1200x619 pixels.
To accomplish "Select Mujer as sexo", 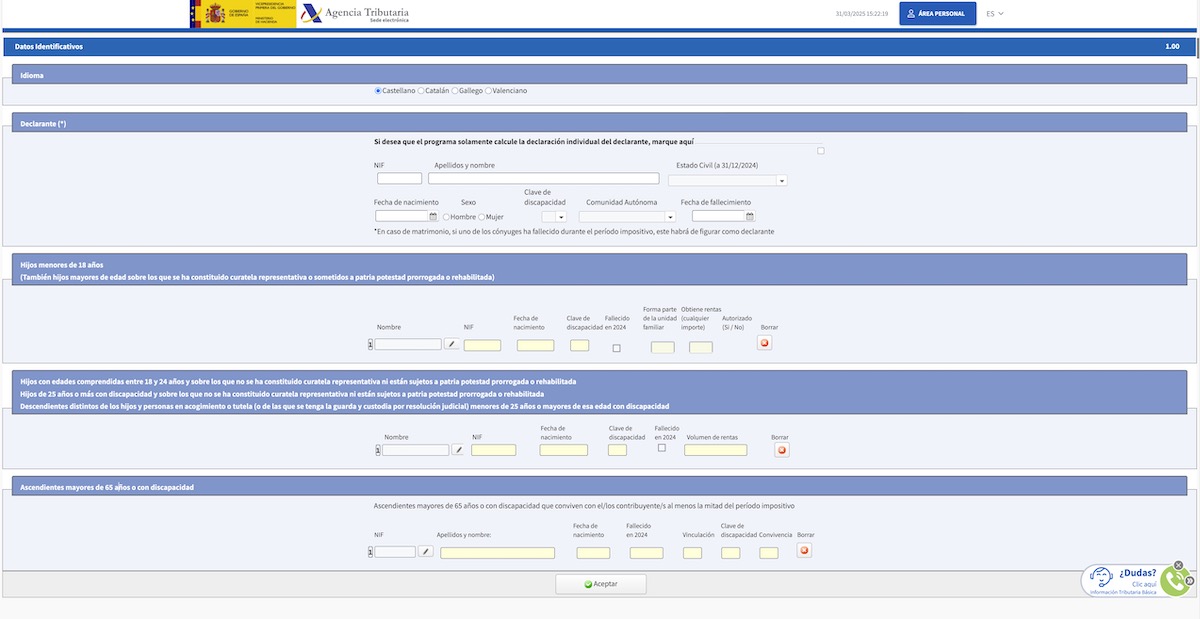I will [482, 217].
